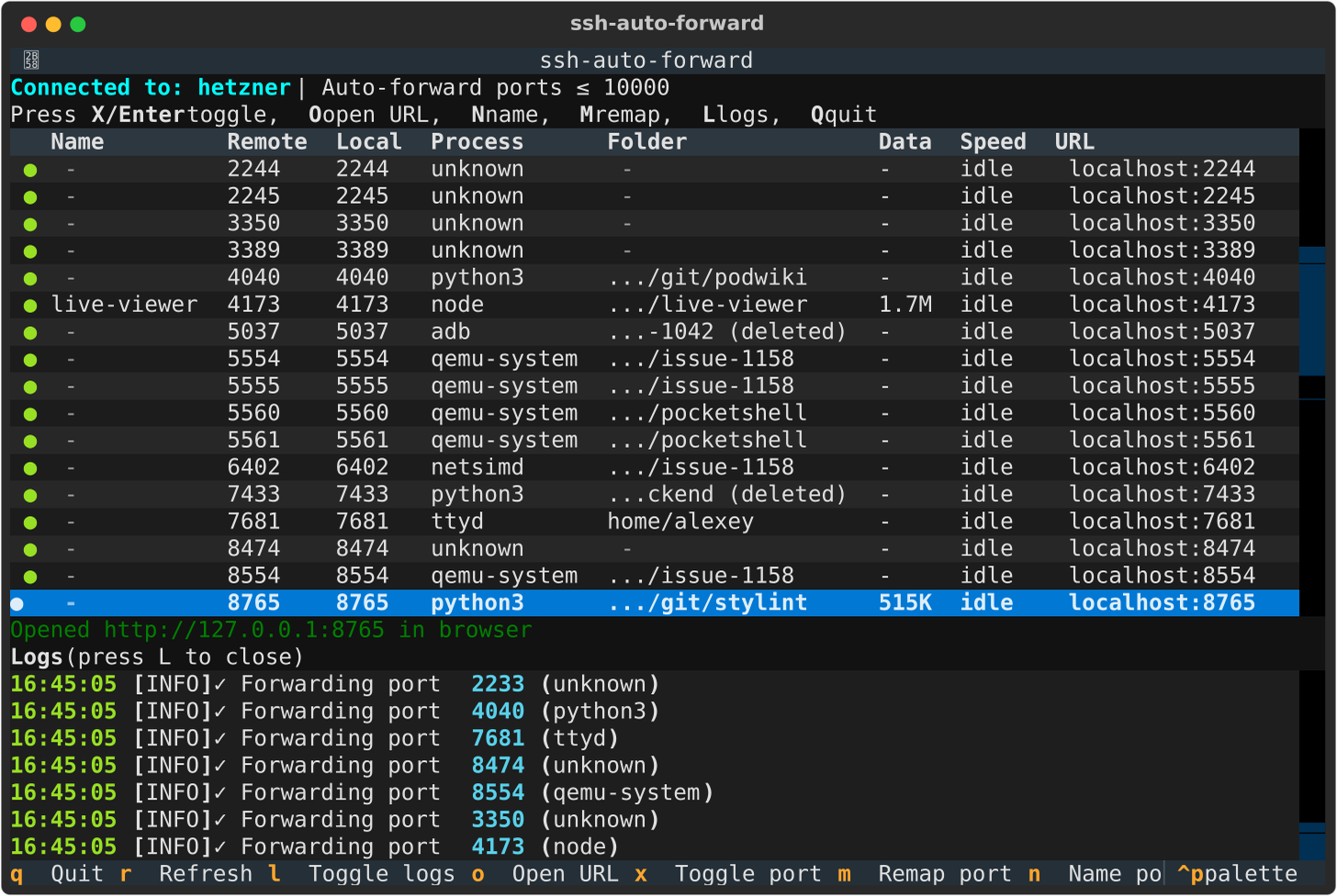Sort by the Local column header
Image resolution: width=1337 pixels, height=896 pixels.
coord(369,142)
